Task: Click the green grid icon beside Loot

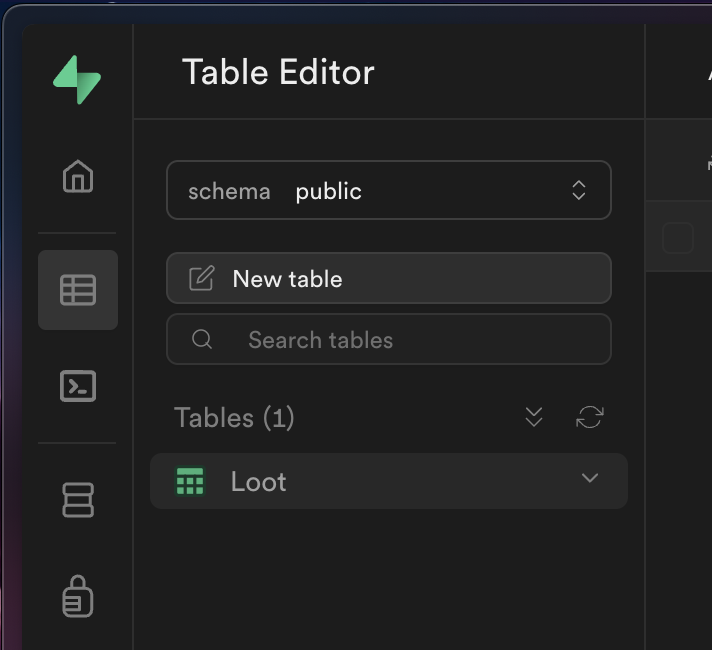Action: click(x=190, y=481)
